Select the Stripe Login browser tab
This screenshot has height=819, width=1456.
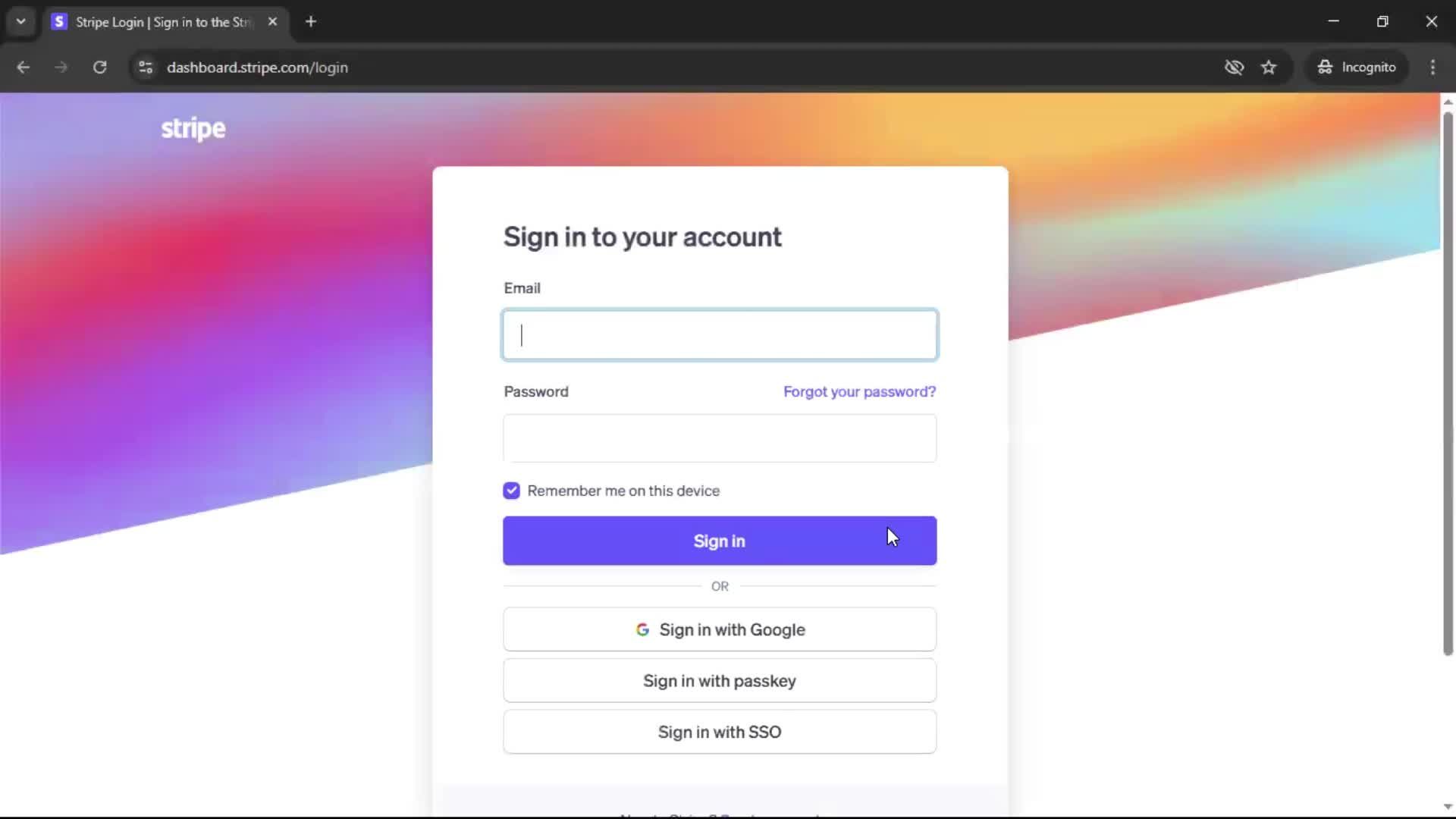(x=163, y=22)
